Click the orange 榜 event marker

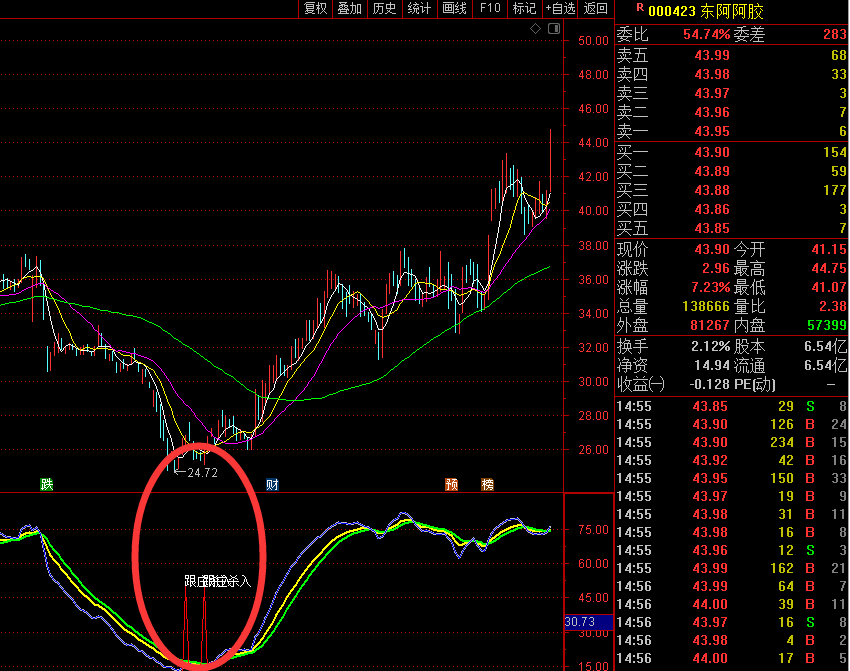pyautogui.click(x=487, y=484)
